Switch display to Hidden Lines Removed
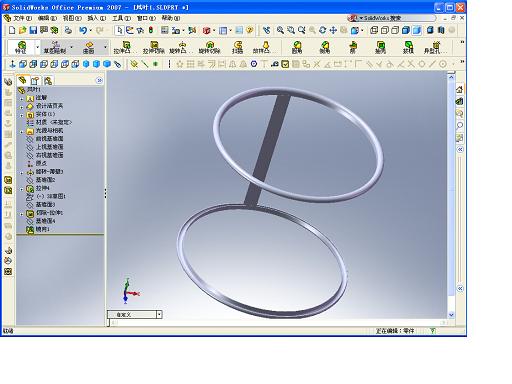The width and height of the screenshot is (512, 384). [x=395, y=30]
